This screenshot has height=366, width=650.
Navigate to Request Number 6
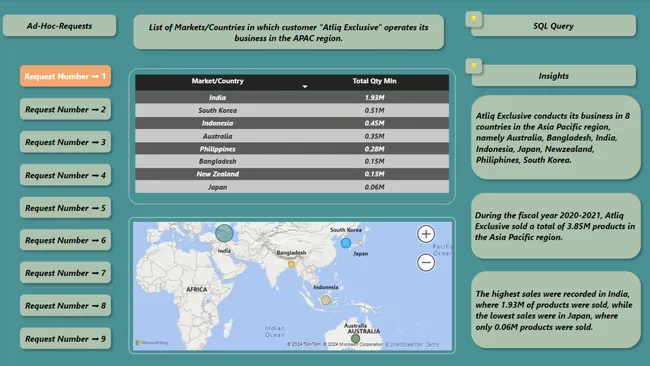(65, 240)
